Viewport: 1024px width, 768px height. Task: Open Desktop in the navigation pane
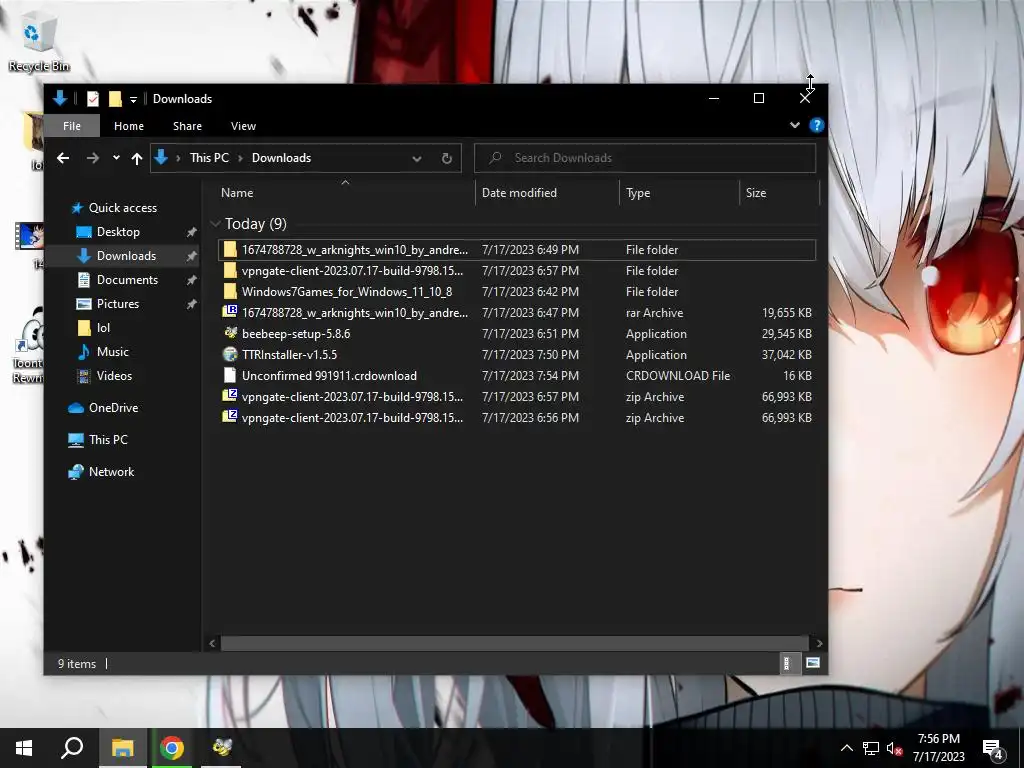(118, 232)
